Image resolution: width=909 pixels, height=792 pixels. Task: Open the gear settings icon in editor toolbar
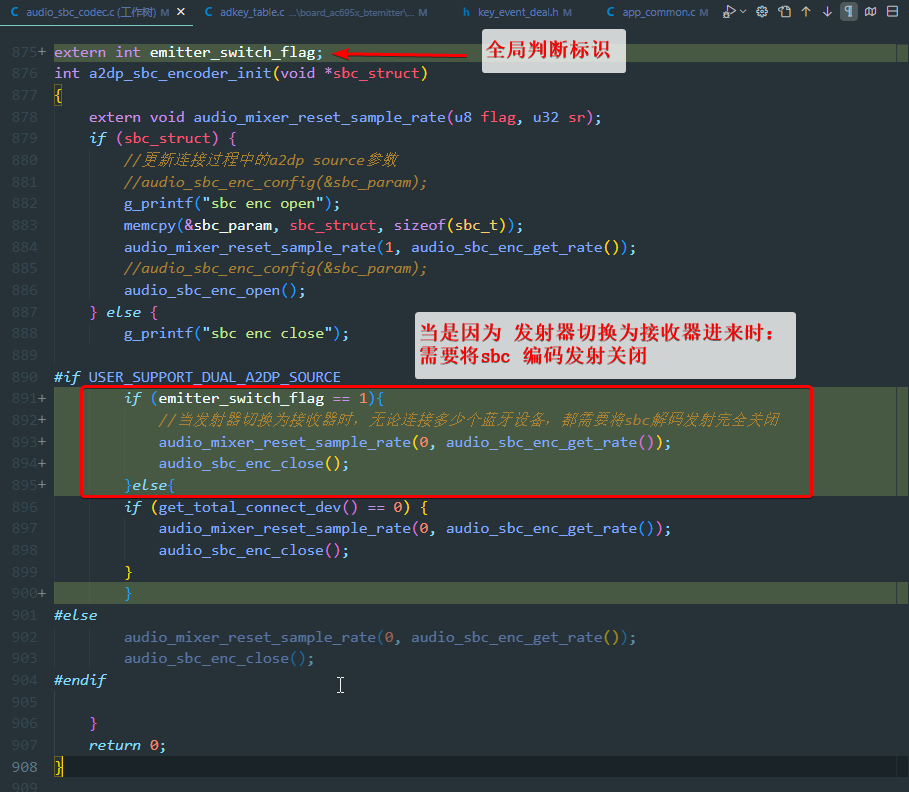(x=762, y=12)
